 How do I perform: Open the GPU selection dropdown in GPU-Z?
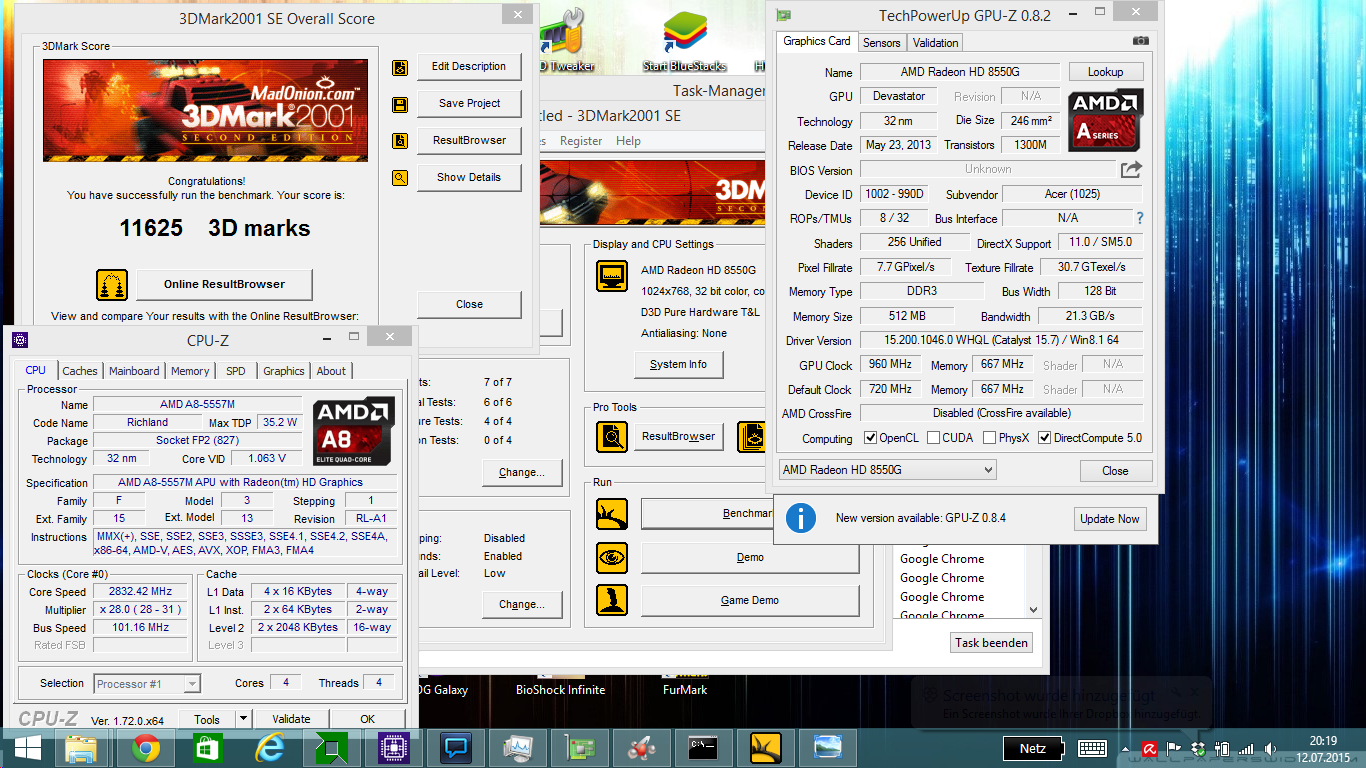[888, 470]
